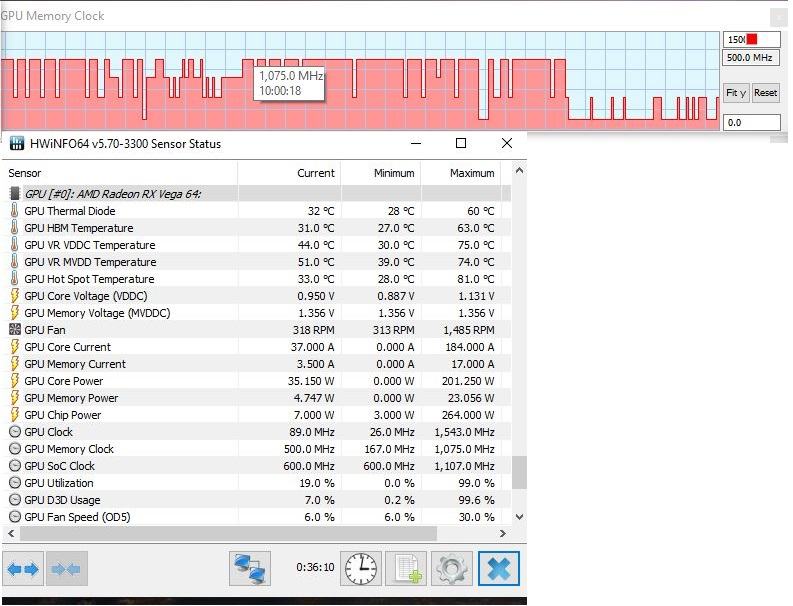Click the GPU SoC Clock gauge icon
The image size is (793, 606).
pos(15,466)
